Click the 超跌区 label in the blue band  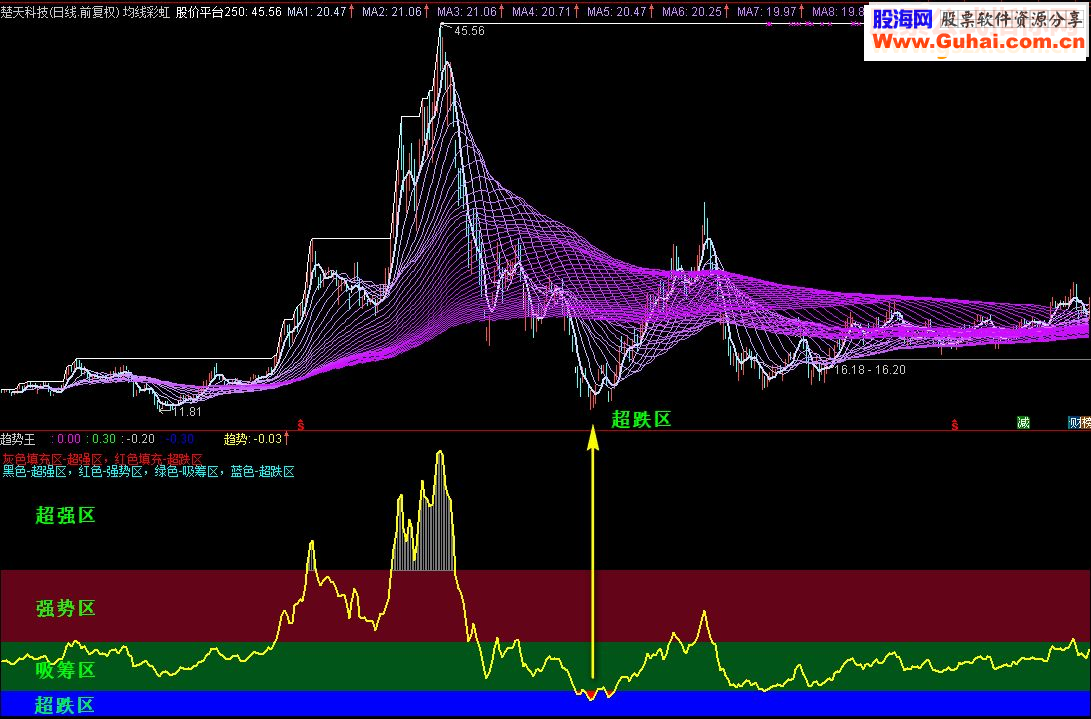click(65, 705)
